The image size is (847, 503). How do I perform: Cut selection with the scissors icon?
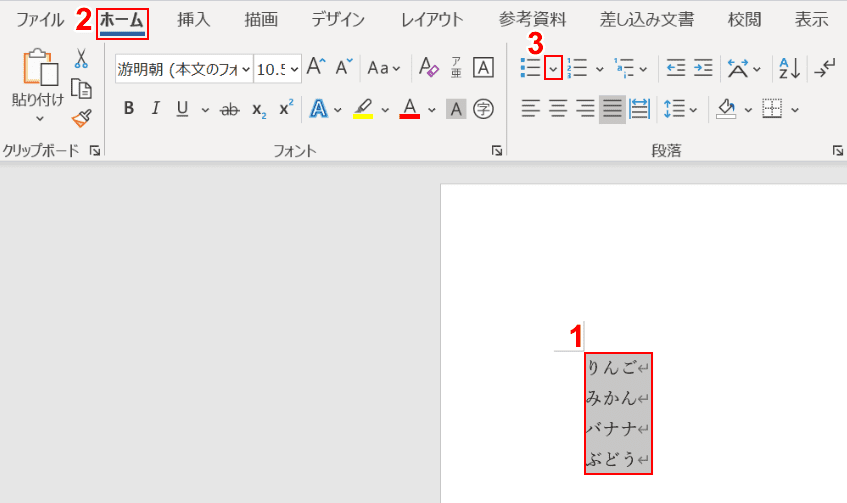81,58
